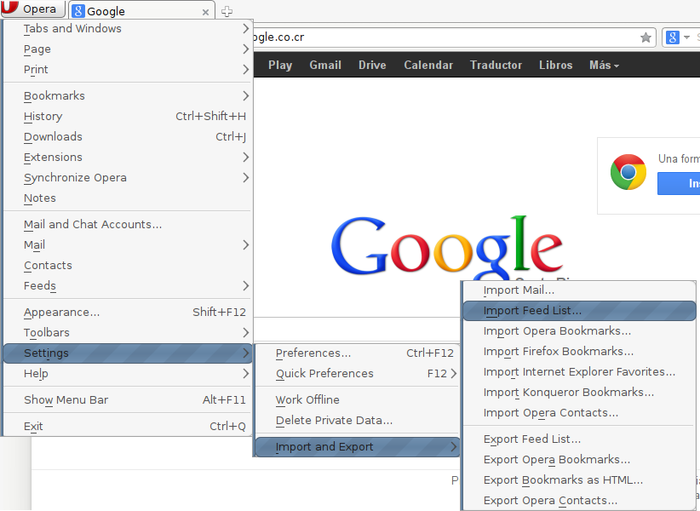
Task: Exit Opera from the menu
Action: (x=128, y=426)
